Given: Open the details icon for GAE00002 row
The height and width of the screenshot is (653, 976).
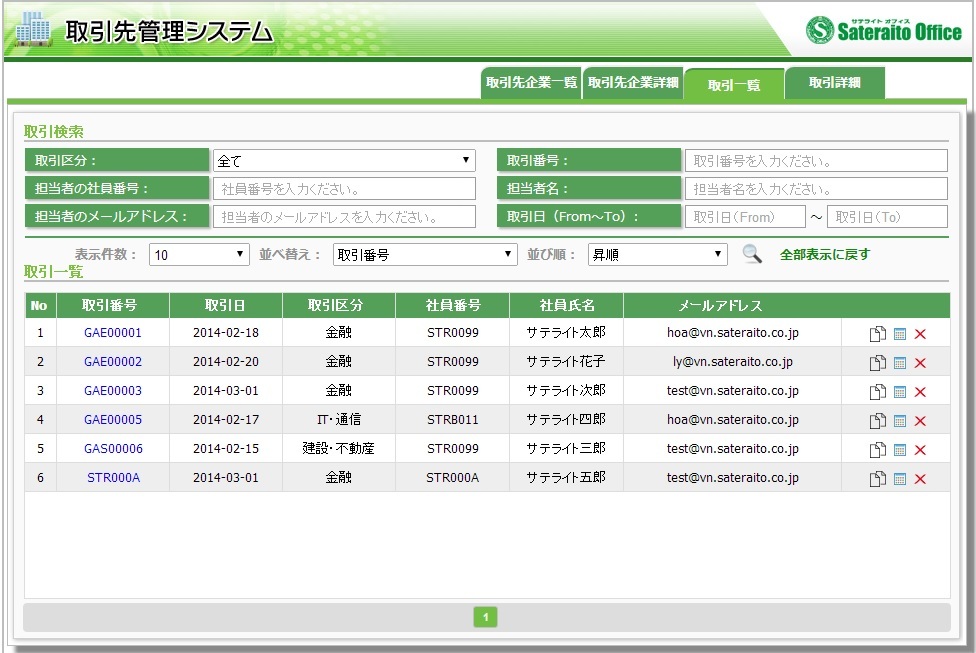Looking at the screenshot, I should 899,363.
